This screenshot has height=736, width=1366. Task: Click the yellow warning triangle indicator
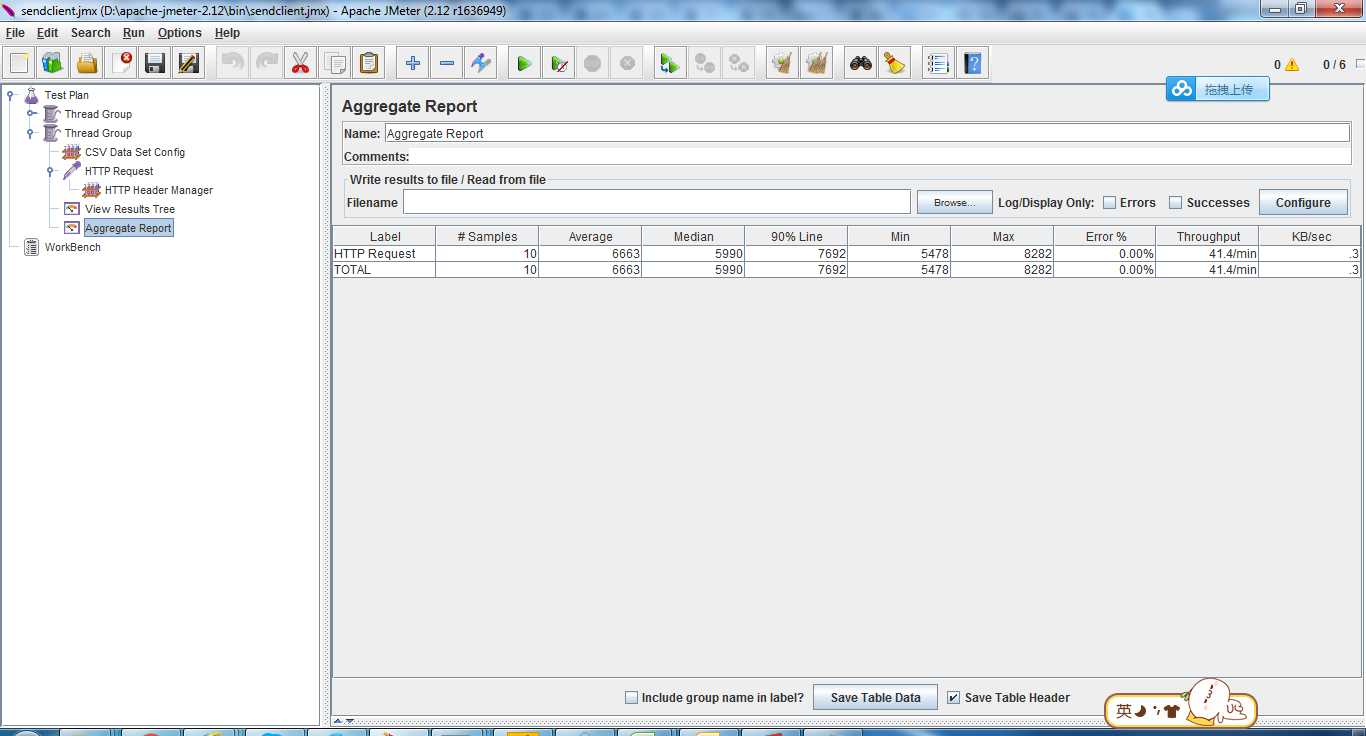pos(1292,65)
